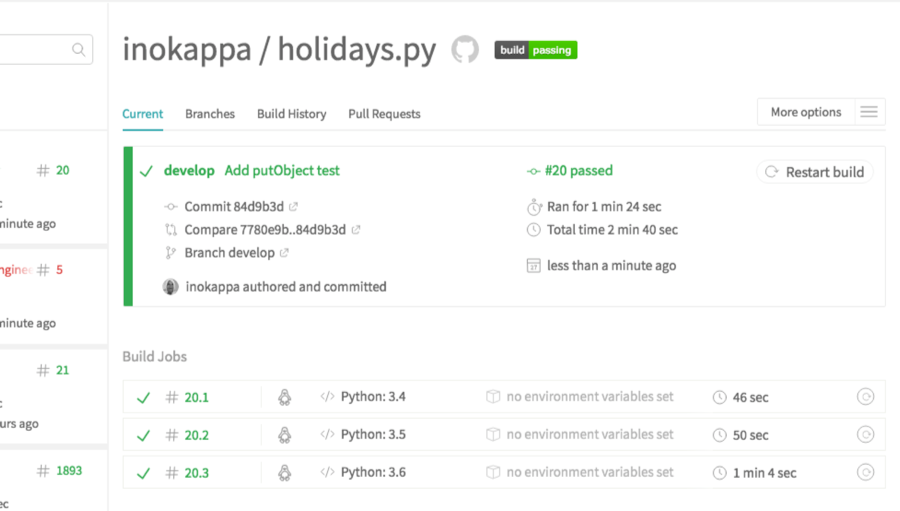The image size is (900, 511).
Task: Open the #20 passed build link
Action: [579, 171]
